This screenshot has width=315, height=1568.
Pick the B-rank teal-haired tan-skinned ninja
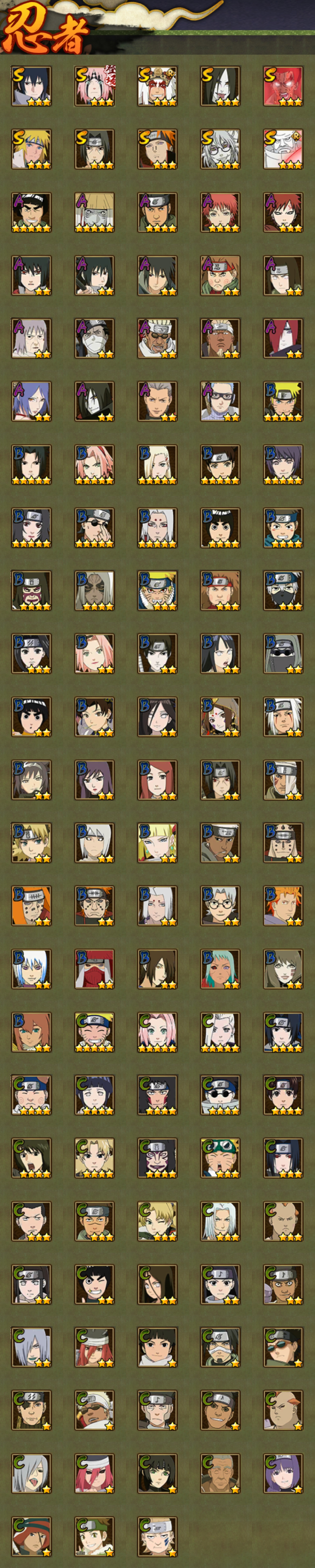point(220,969)
